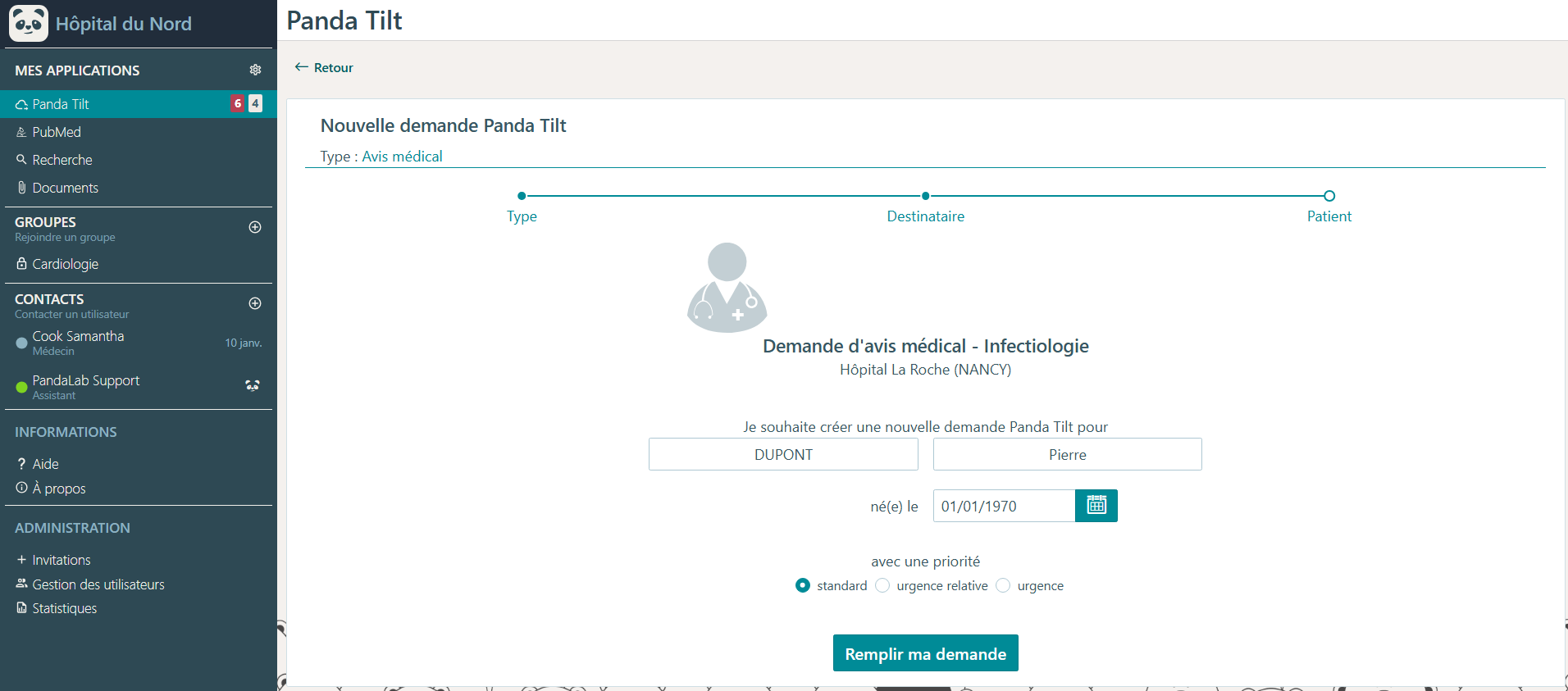The image size is (1568, 691).
Task: Open À propos page
Action: click(x=51, y=489)
